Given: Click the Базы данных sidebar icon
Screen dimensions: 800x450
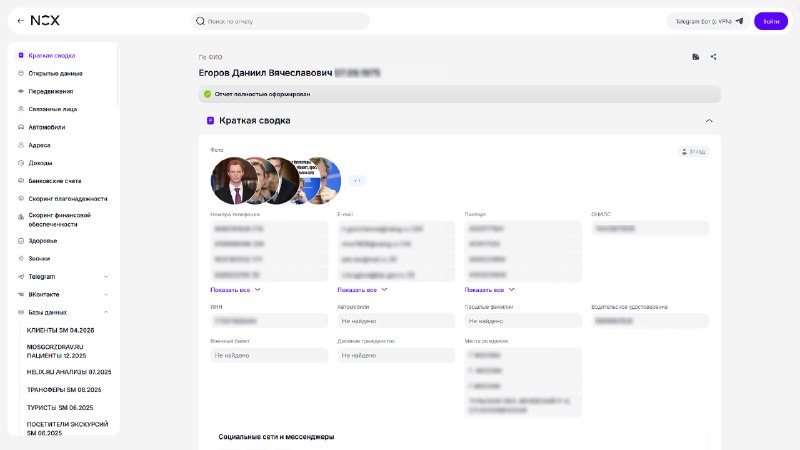Looking at the screenshot, I should [x=21, y=312].
